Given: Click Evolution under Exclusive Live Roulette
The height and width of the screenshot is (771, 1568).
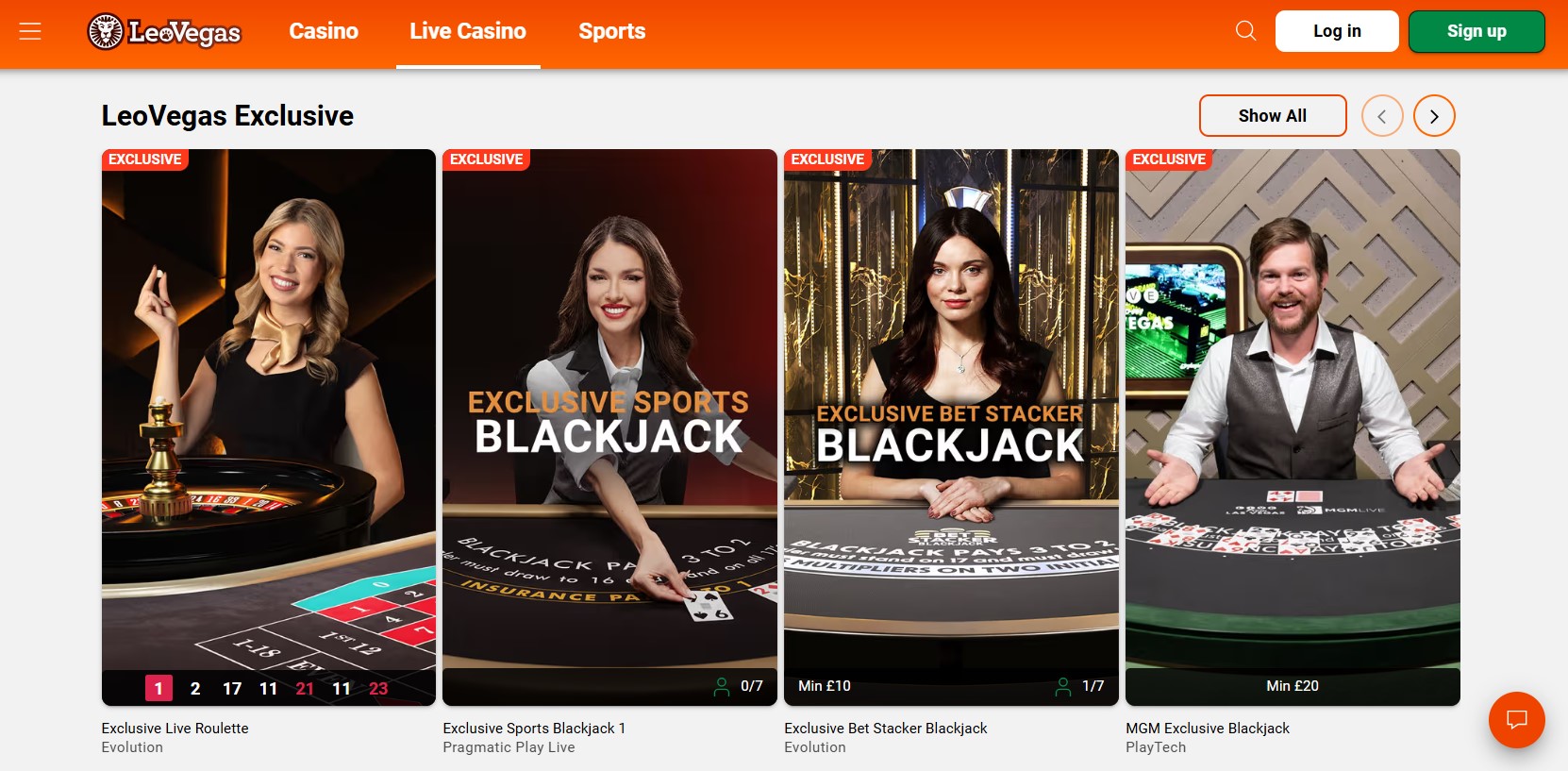Looking at the screenshot, I should pyautogui.click(x=132, y=747).
